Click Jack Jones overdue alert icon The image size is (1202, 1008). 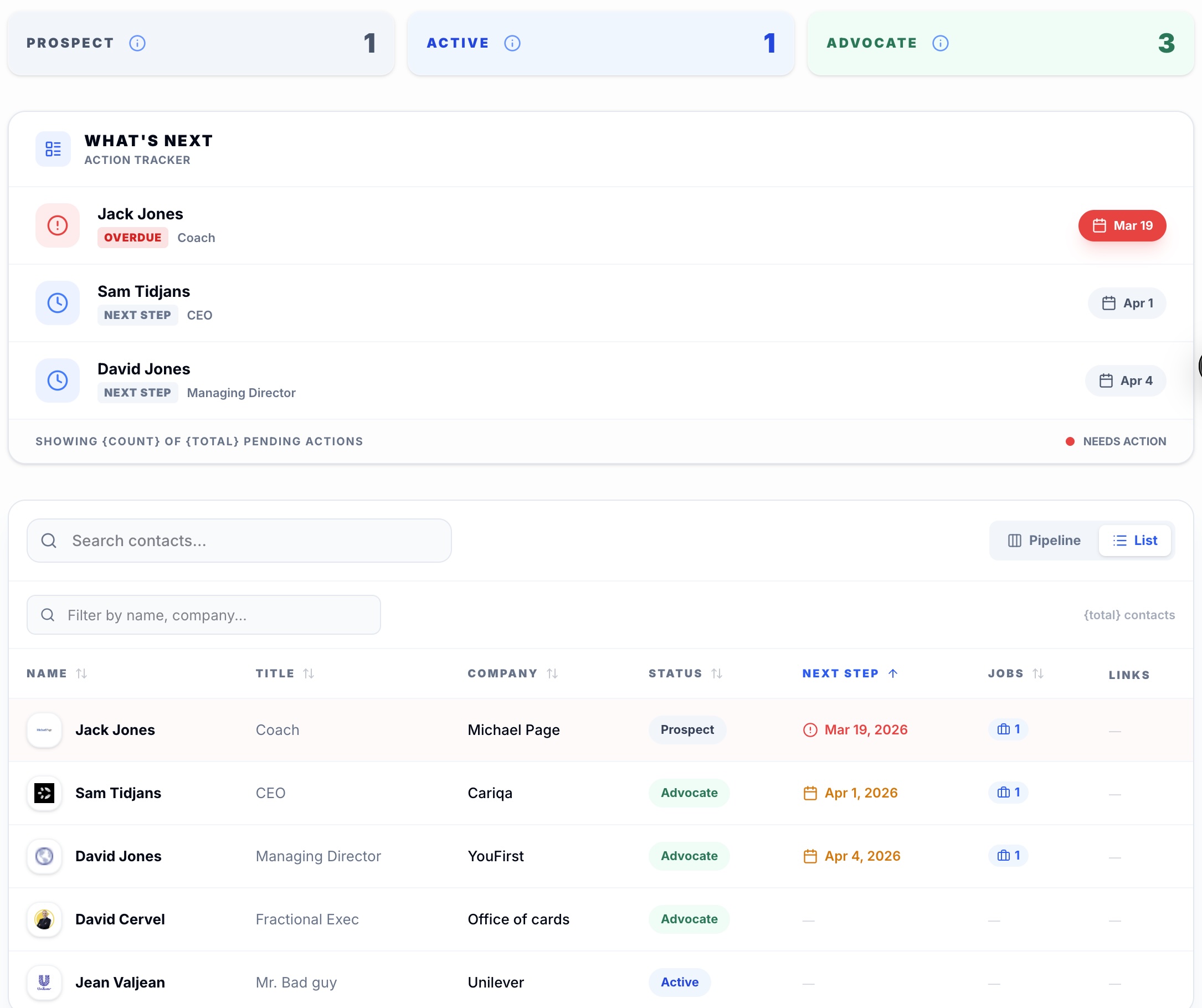pos(57,225)
